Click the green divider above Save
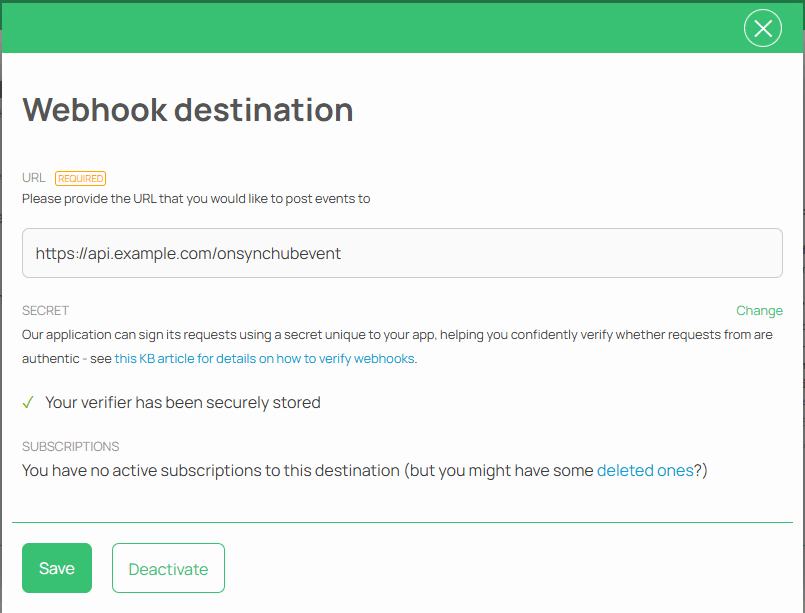Image resolution: width=805 pixels, height=613 pixels. point(402,522)
